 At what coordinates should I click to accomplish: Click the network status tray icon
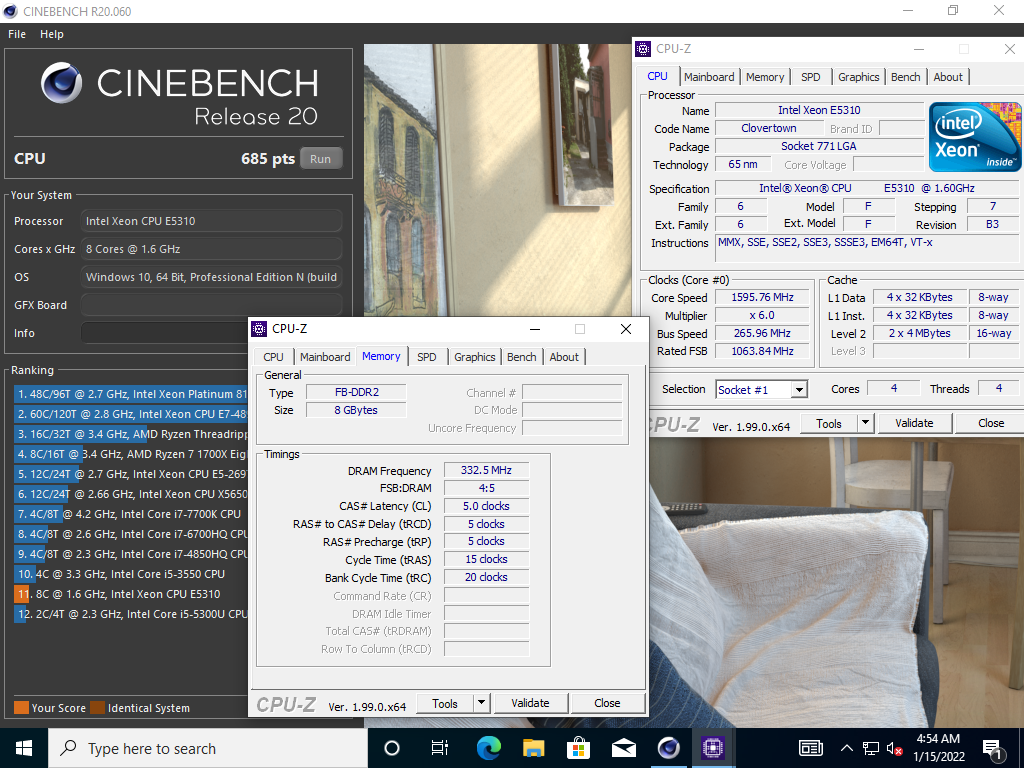click(x=871, y=748)
